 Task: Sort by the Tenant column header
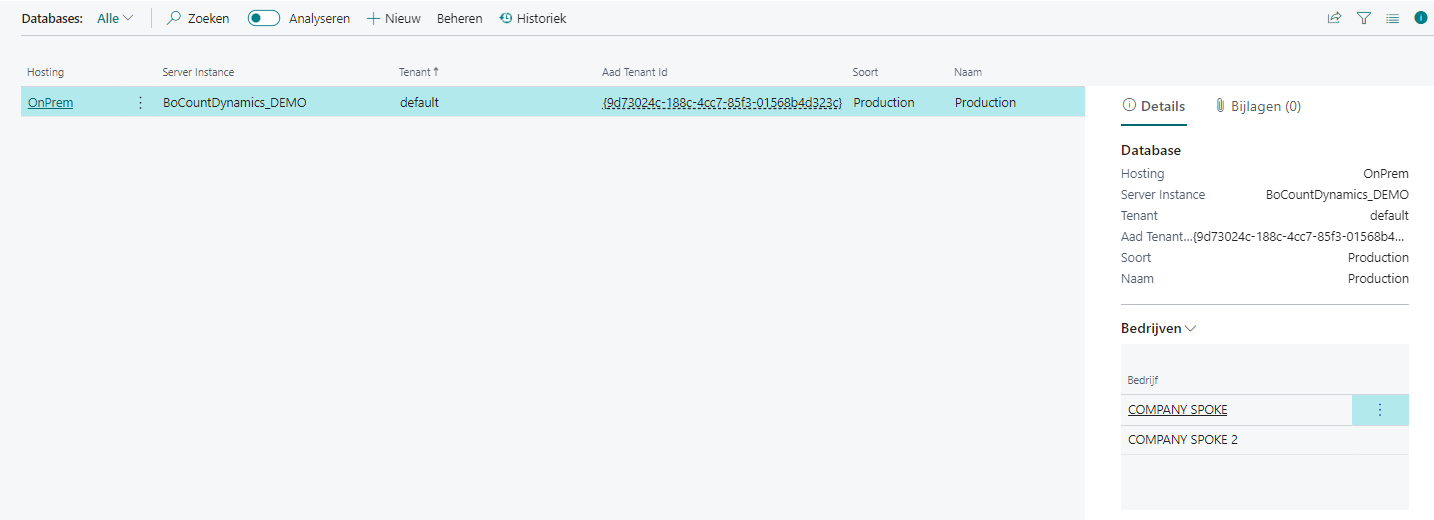[415, 72]
